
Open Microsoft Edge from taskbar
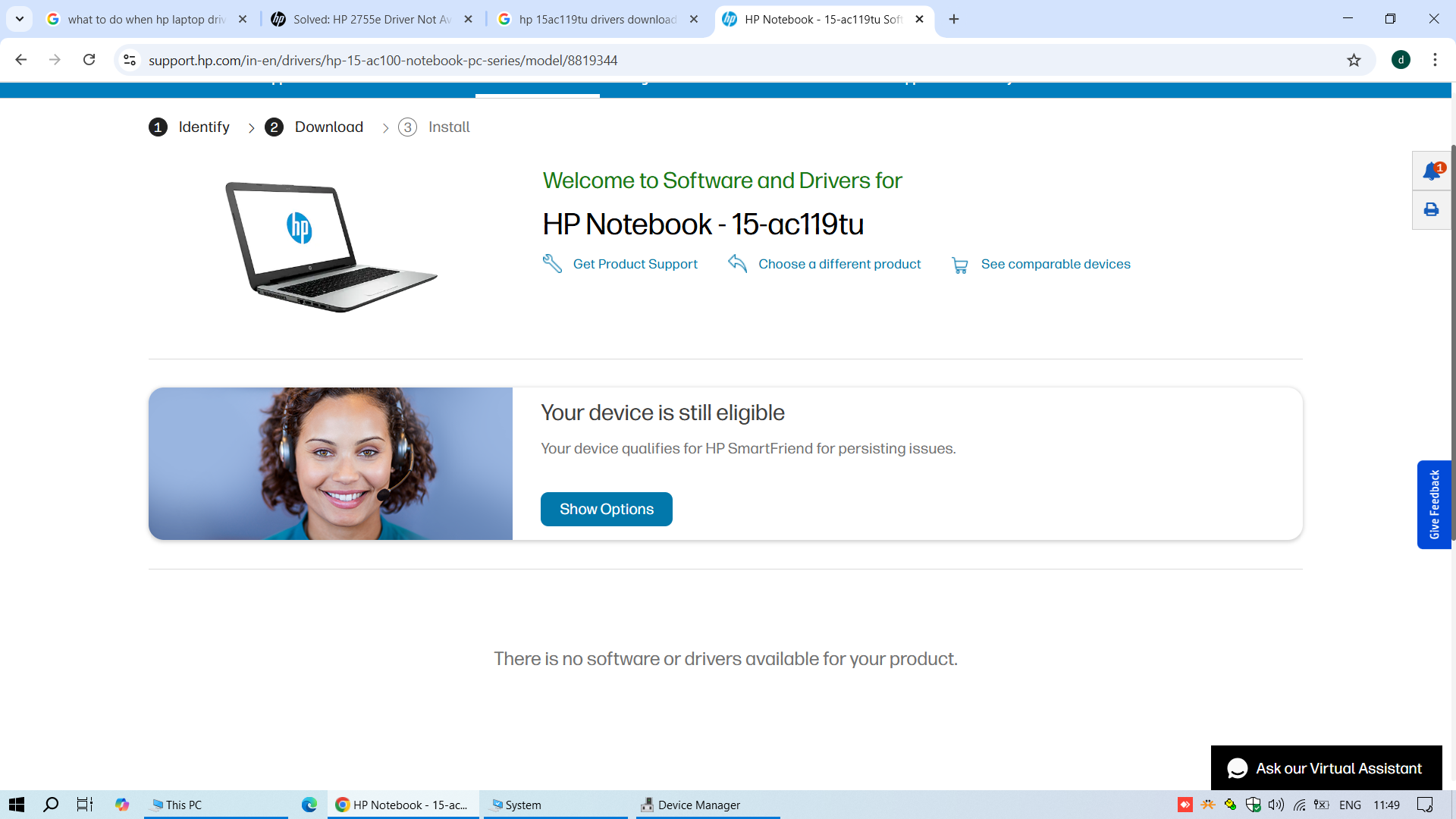[x=309, y=805]
